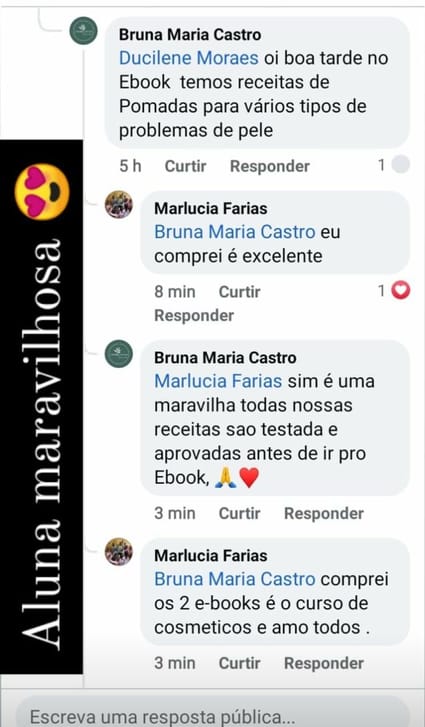Reply to the comment posted 5 h ago
The image size is (425, 727).
pos(270,166)
